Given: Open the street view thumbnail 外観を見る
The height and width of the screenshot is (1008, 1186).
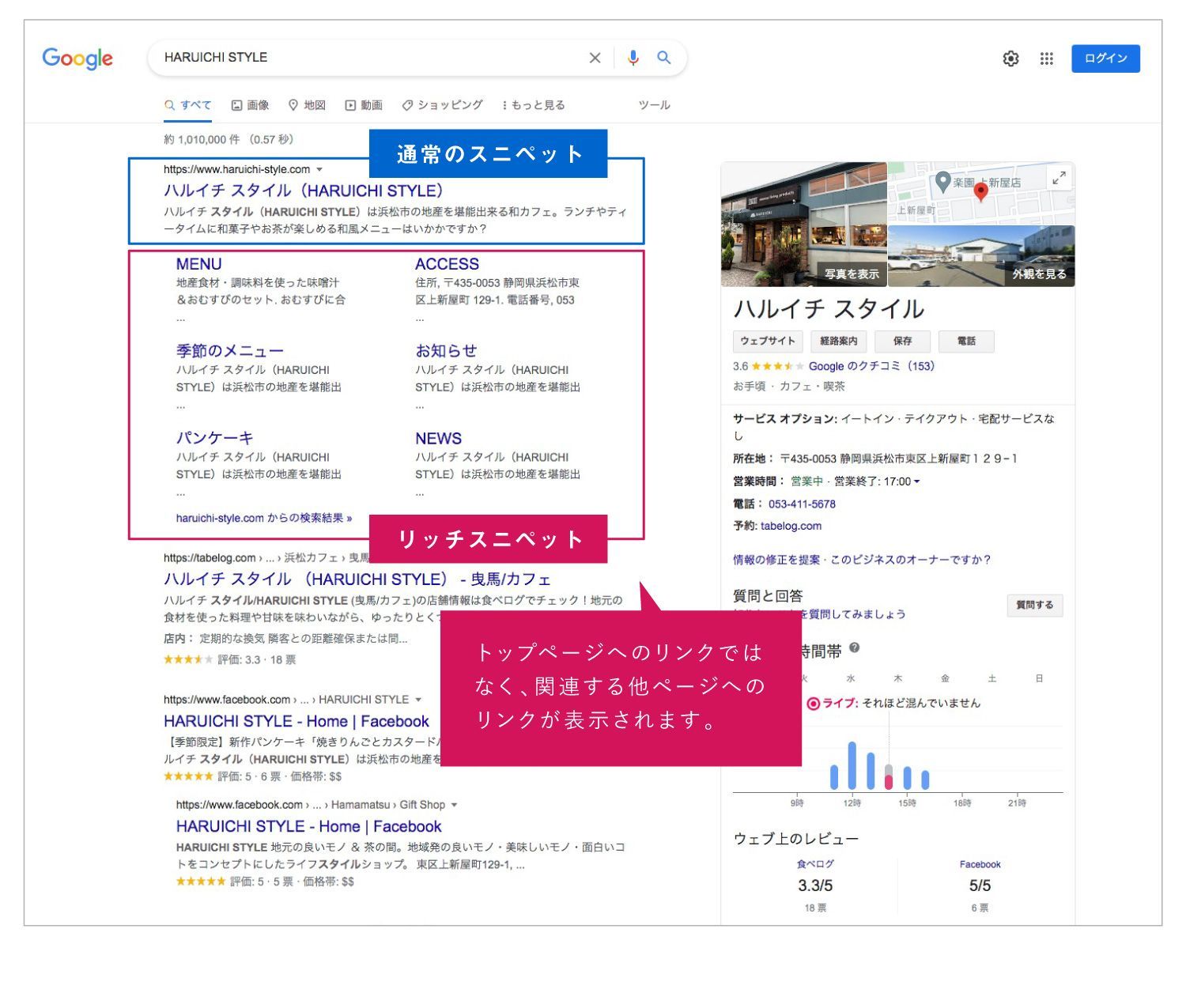Looking at the screenshot, I should pyautogui.click(x=981, y=256).
